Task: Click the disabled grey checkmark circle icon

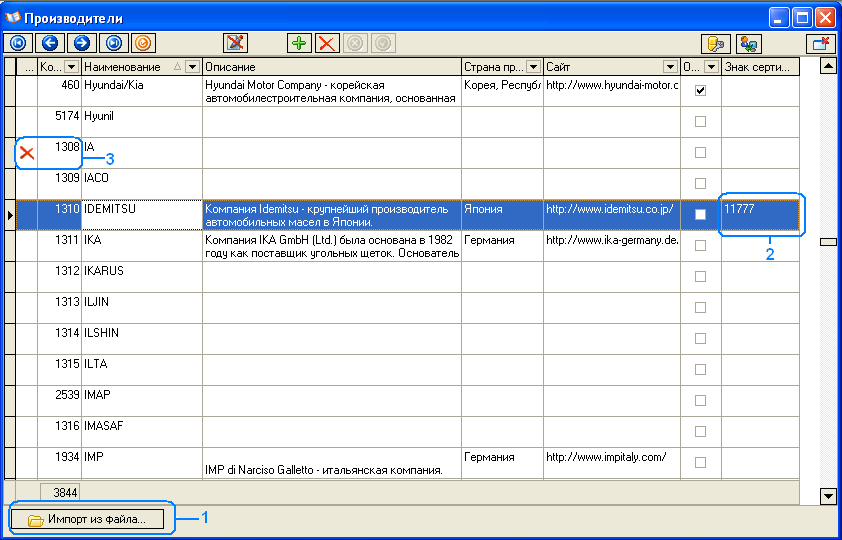Action: pyautogui.click(x=383, y=43)
